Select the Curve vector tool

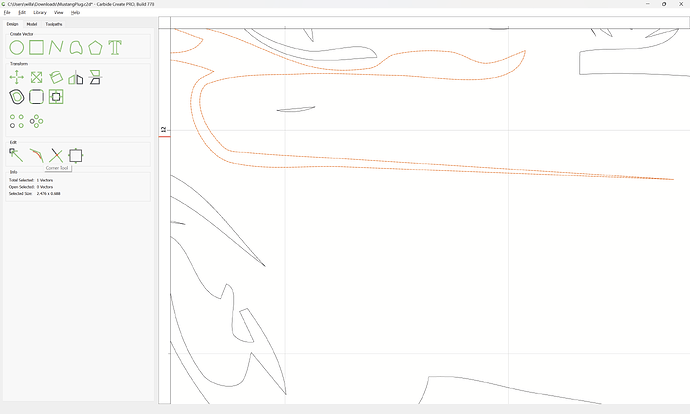[76, 48]
